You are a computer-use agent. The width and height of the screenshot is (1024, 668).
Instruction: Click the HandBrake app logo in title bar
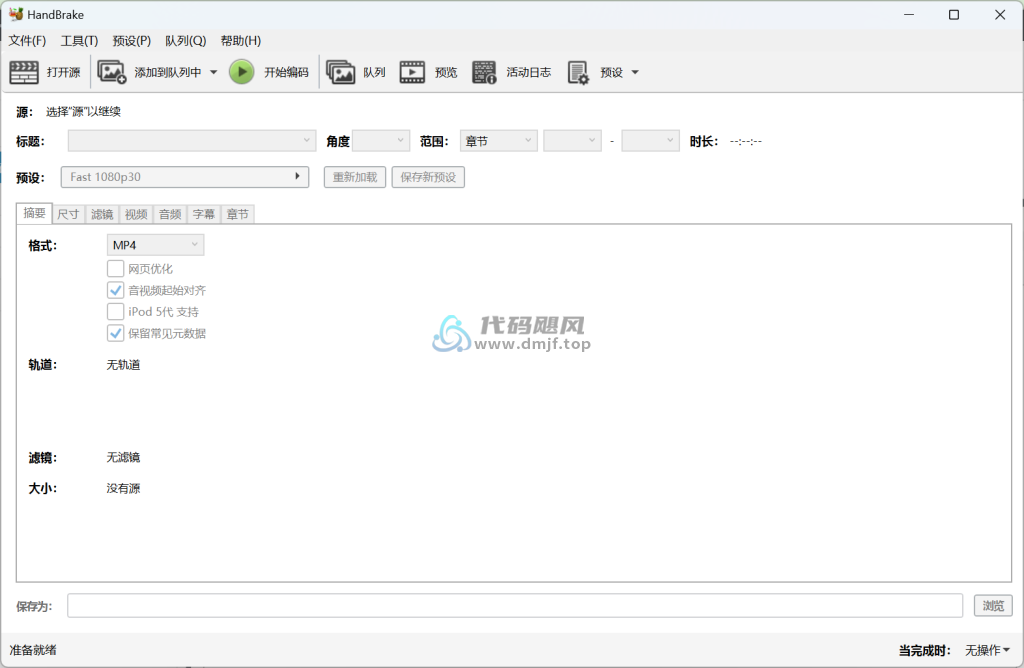pos(16,14)
